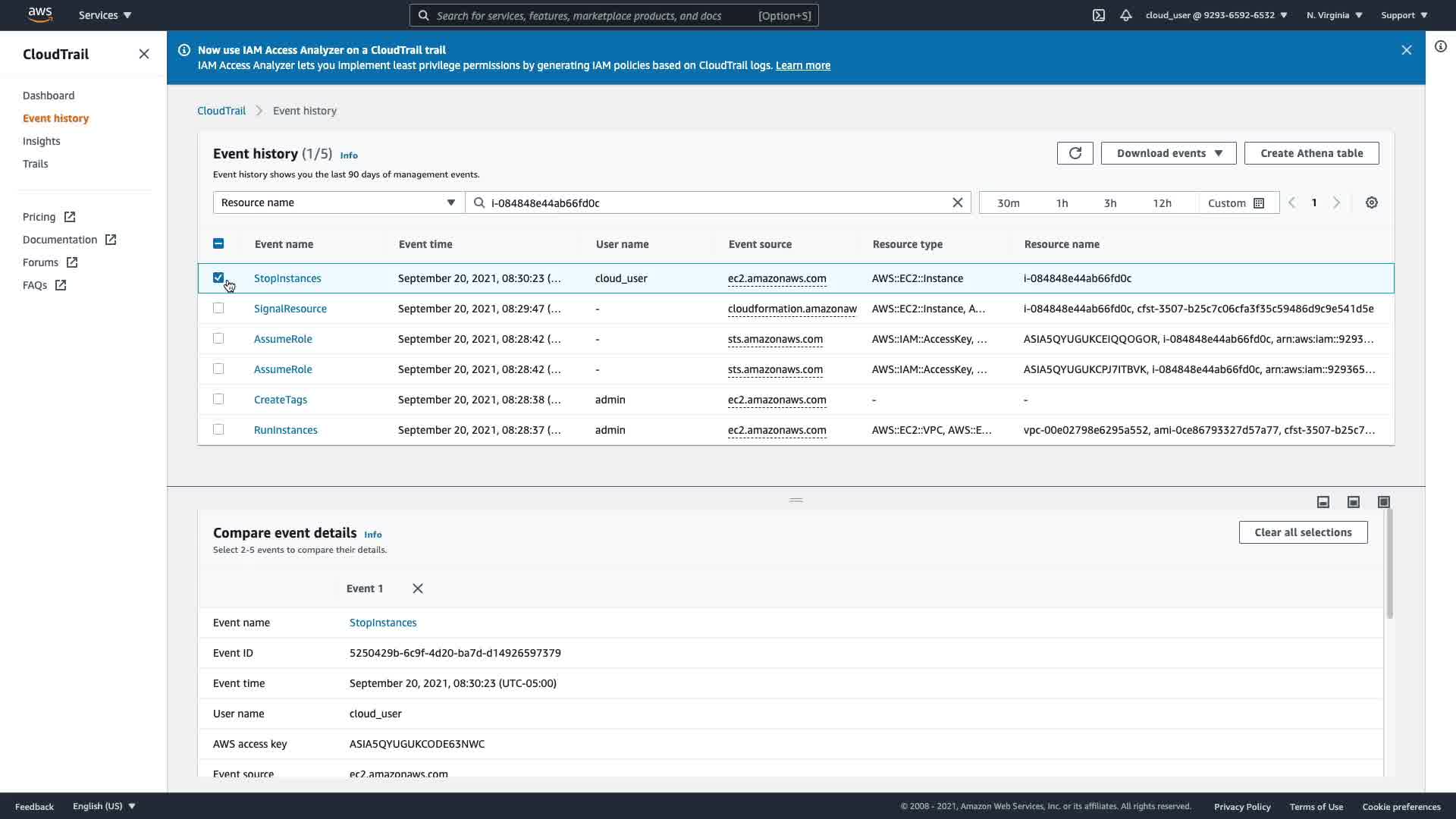Select the SignalResource event checkbox
Image resolution: width=1456 pixels, height=819 pixels.
tap(218, 308)
